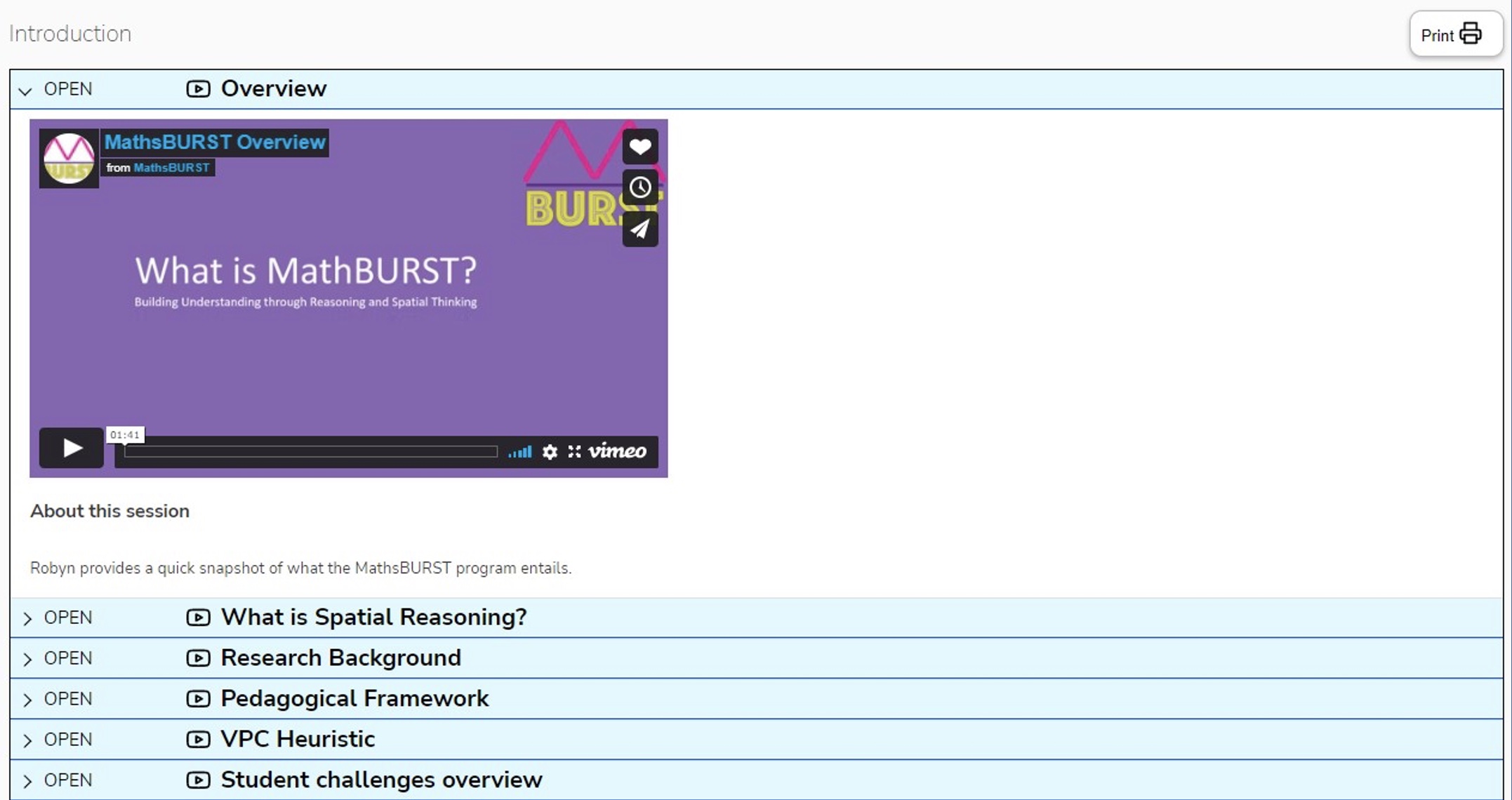1512x800 pixels.
Task: Enter fullscreen mode in the video player
Action: tap(574, 451)
